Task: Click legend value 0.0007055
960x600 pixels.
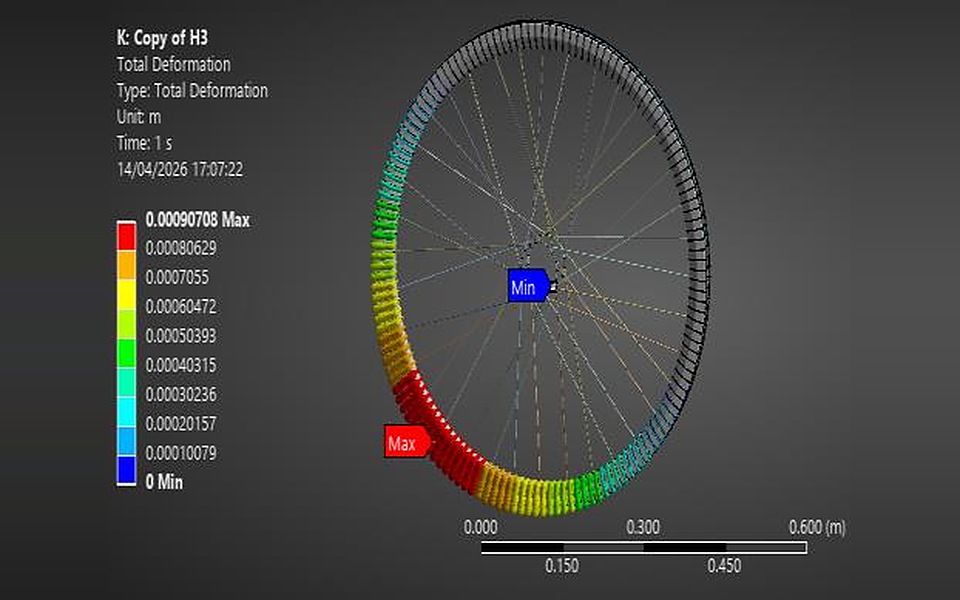Action: pyautogui.click(x=177, y=277)
